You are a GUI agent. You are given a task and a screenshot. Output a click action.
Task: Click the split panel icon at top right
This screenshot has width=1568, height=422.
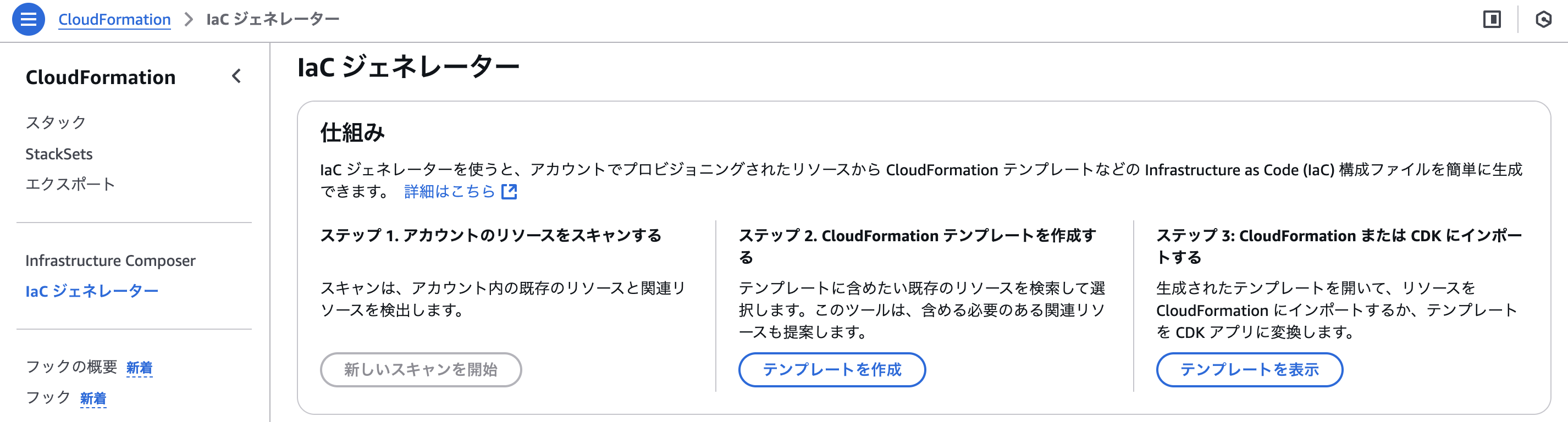pyautogui.click(x=1491, y=19)
